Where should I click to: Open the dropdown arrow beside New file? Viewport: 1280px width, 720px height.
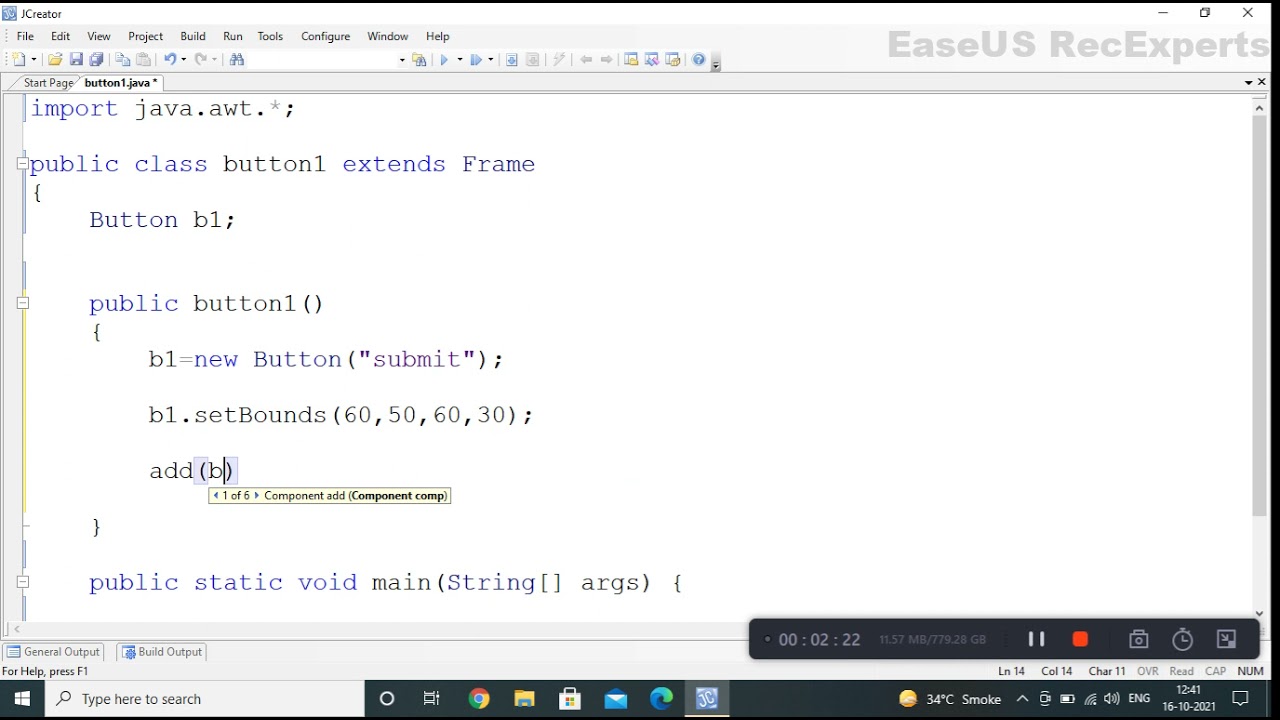pyautogui.click(x=34, y=60)
